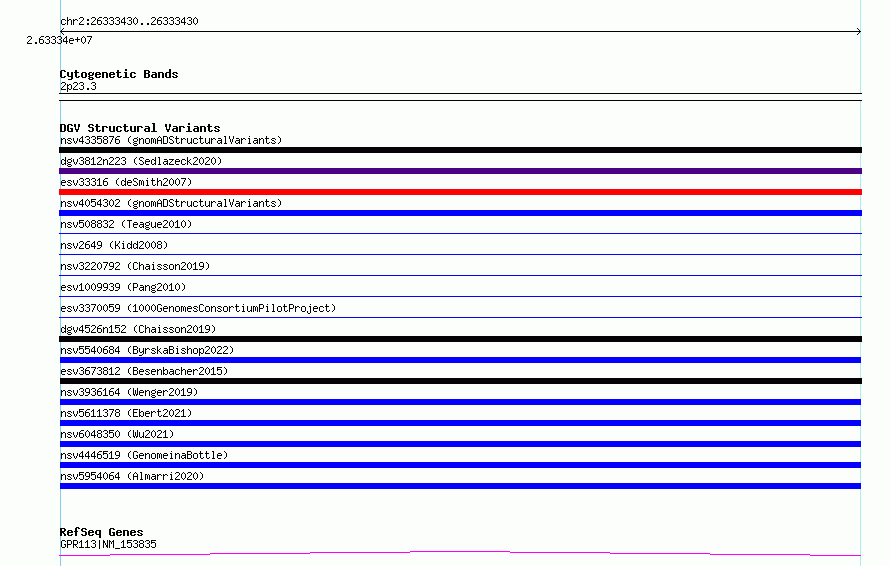Click nsv5540684 (ByrskaBishop2022) label
The width and height of the screenshot is (890, 566).
pyautogui.click(x=147, y=350)
